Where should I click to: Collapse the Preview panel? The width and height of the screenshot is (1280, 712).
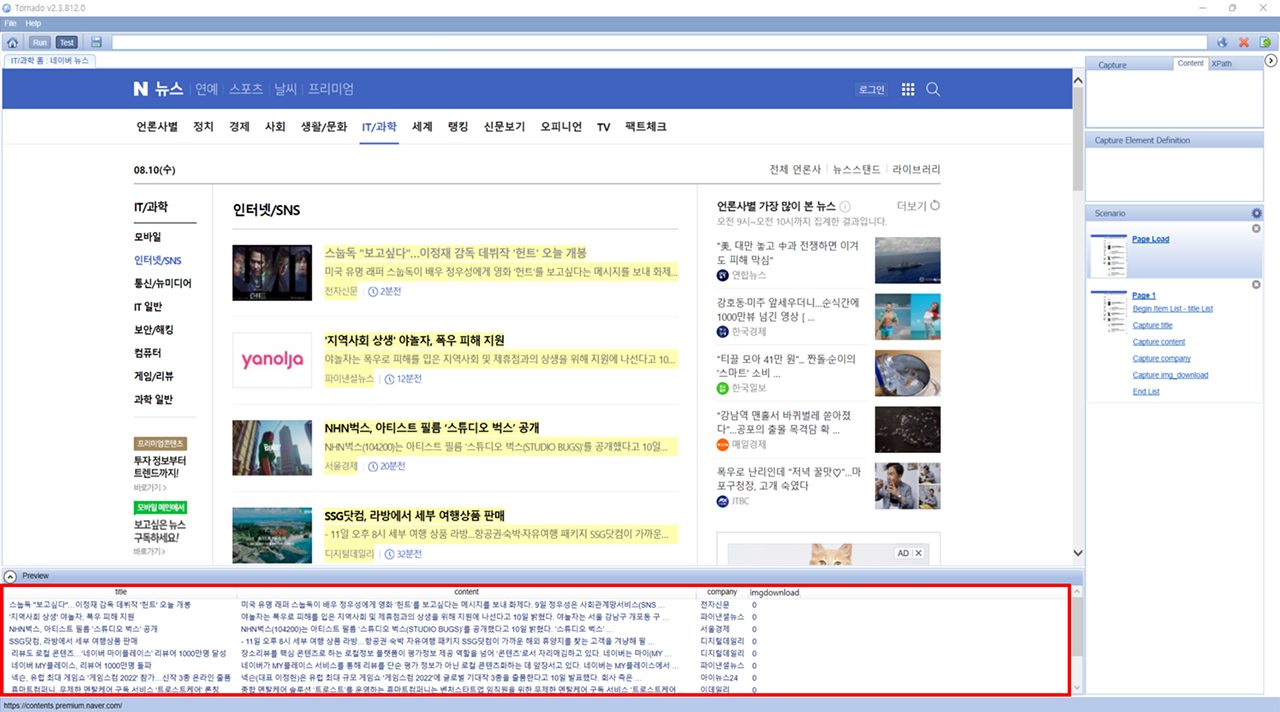coord(10,576)
